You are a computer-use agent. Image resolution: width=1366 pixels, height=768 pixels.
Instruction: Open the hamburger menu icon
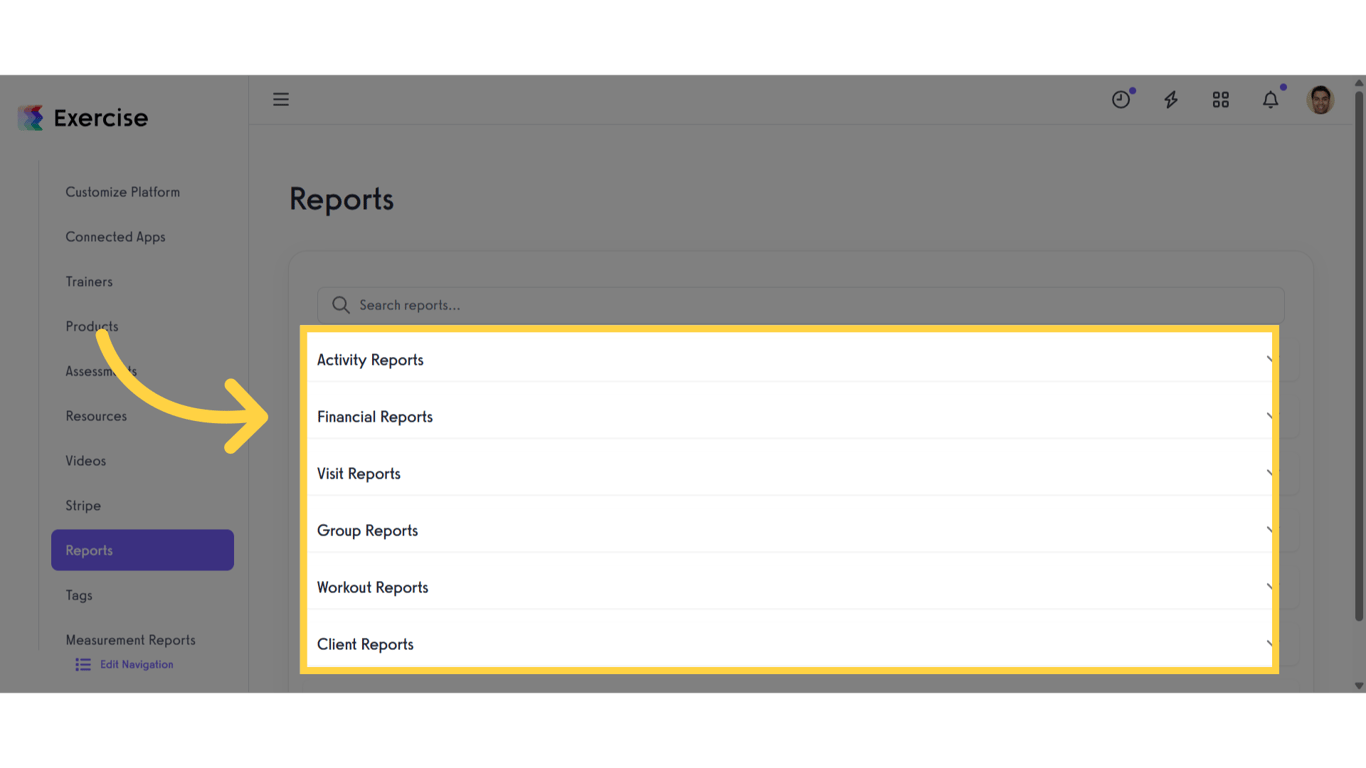281,99
